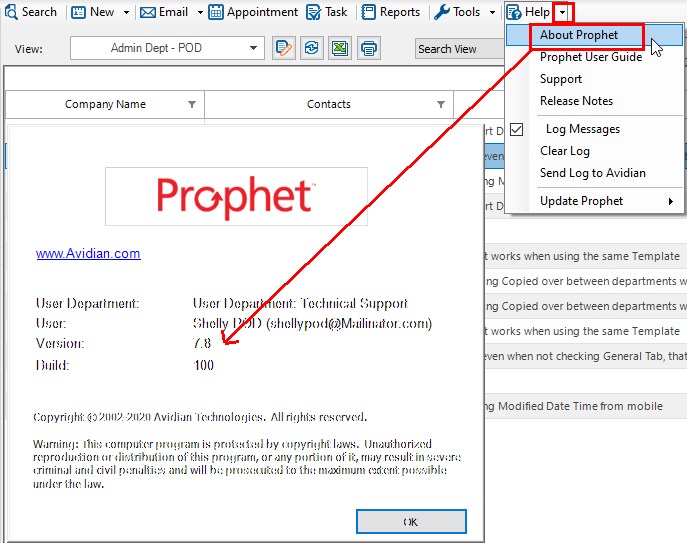Screen dimensions: 687x543
Task: Expand the Email button dropdown arrow
Action: click(200, 13)
